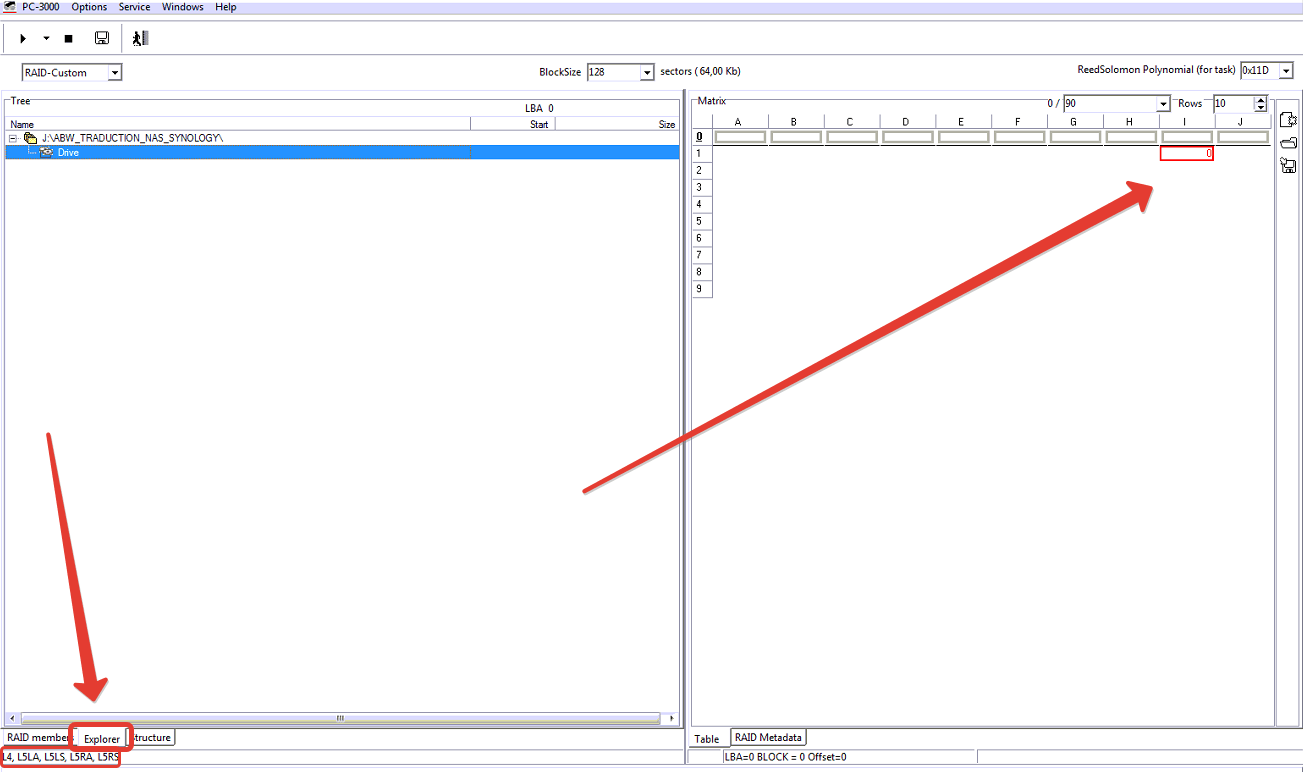This screenshot has width=1303, height=772.
Task: Click the Stop toolbar button
Action: tap(69, 38)
